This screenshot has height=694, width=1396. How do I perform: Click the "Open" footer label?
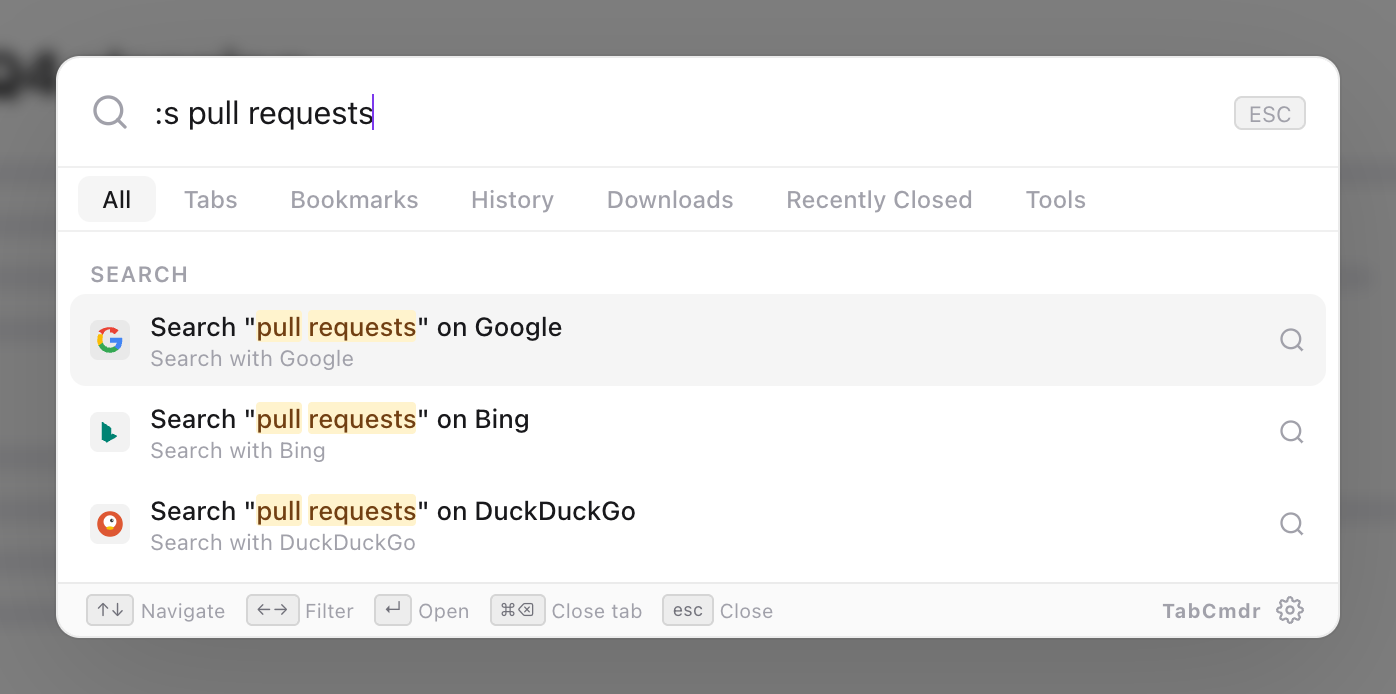444,611
